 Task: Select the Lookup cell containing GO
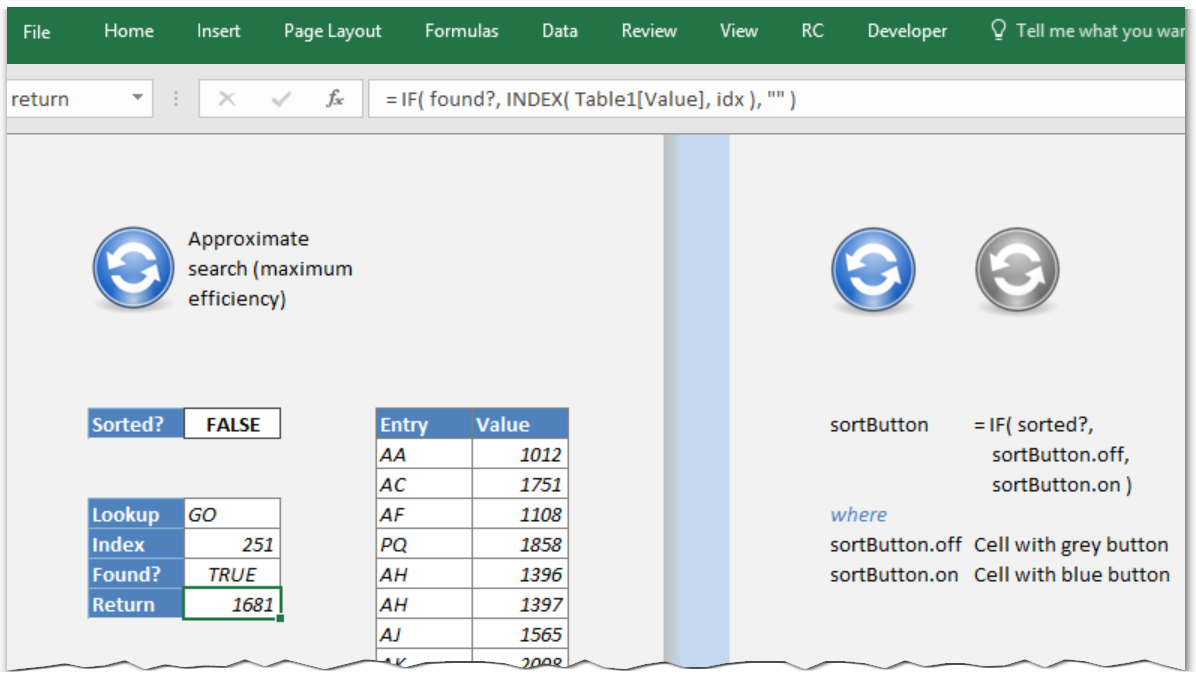tap(232, 513)
